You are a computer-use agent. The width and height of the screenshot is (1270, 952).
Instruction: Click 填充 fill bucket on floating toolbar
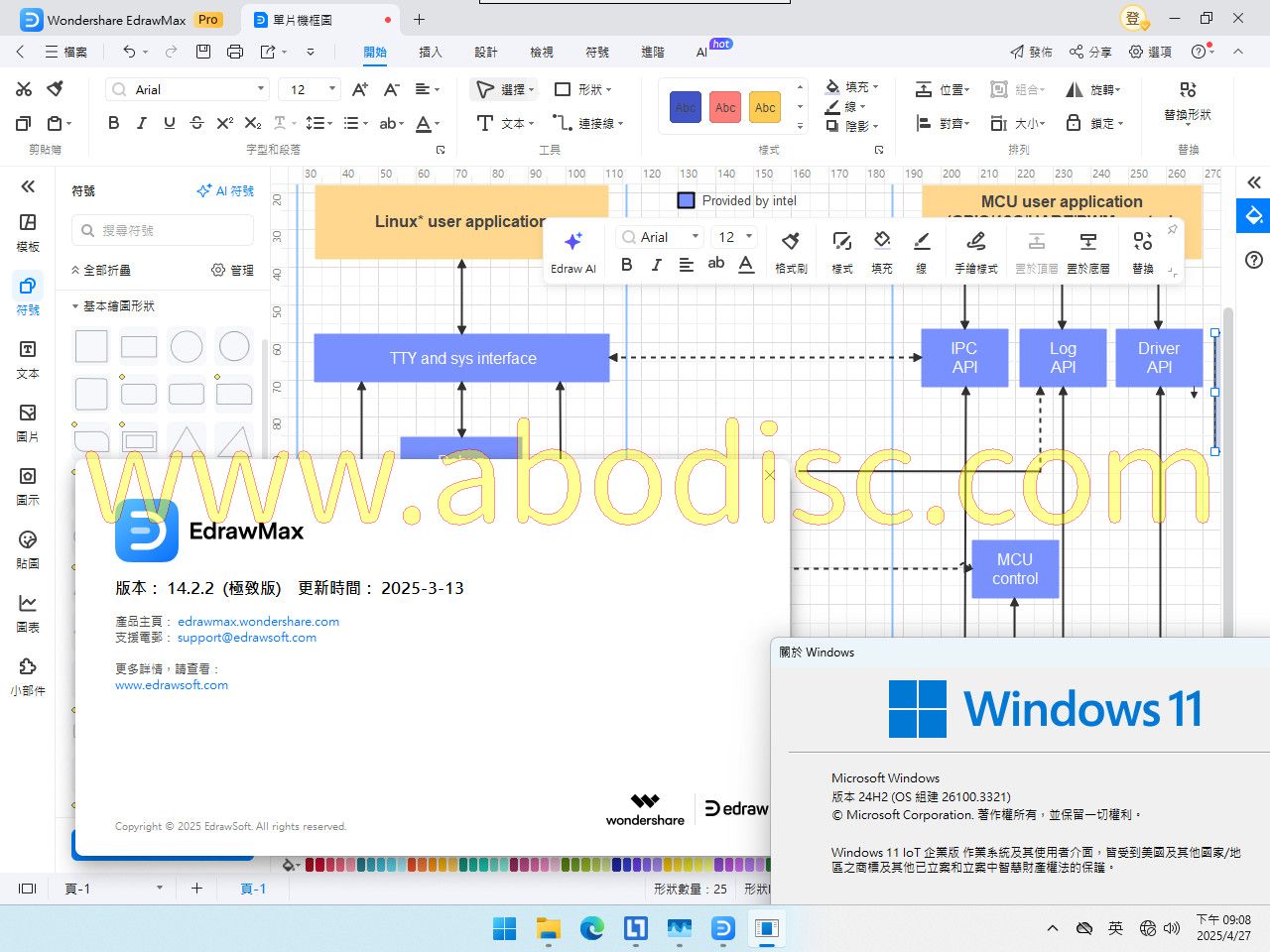882,251
